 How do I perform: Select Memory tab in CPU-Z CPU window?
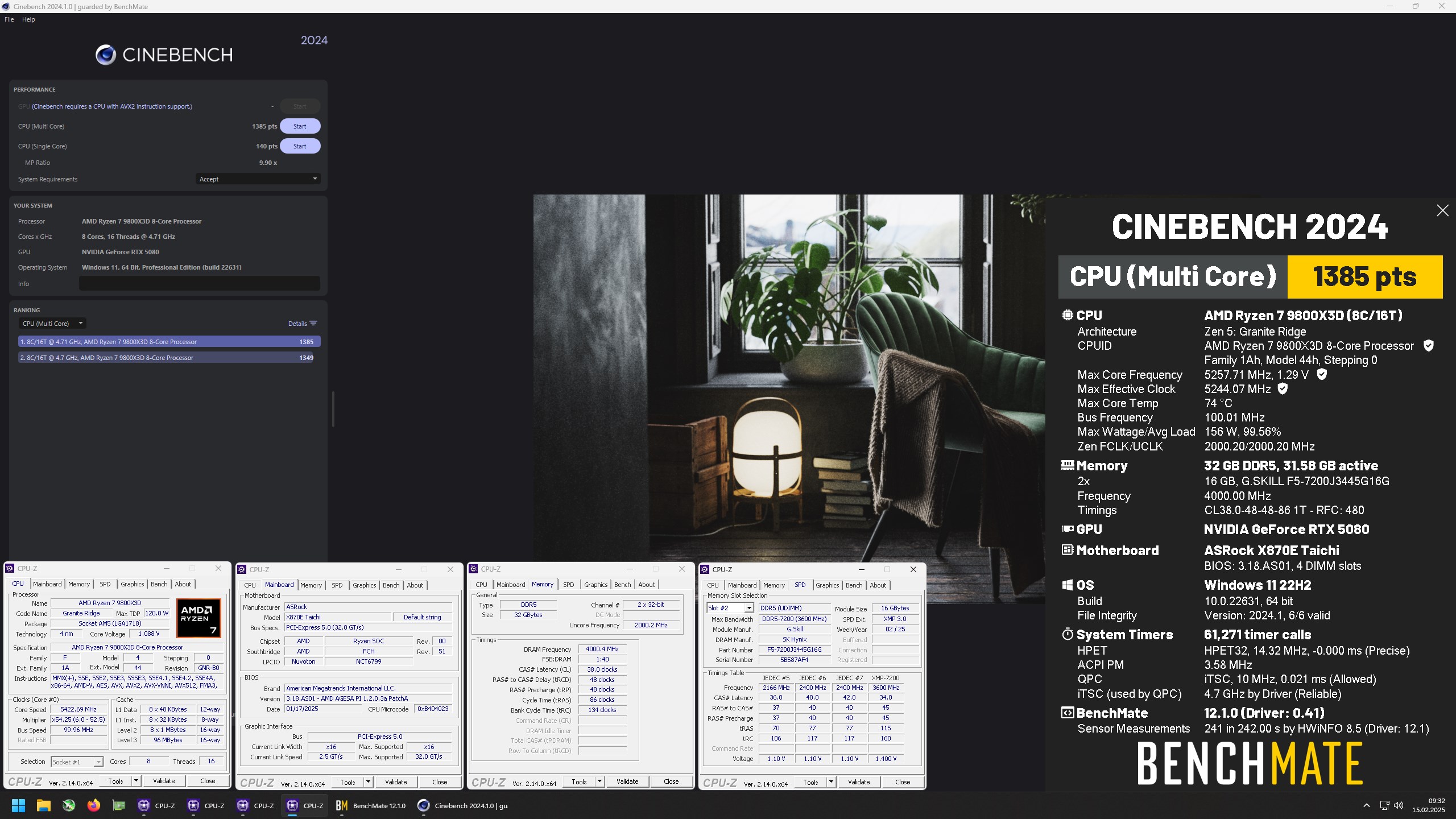click(79, 584)
